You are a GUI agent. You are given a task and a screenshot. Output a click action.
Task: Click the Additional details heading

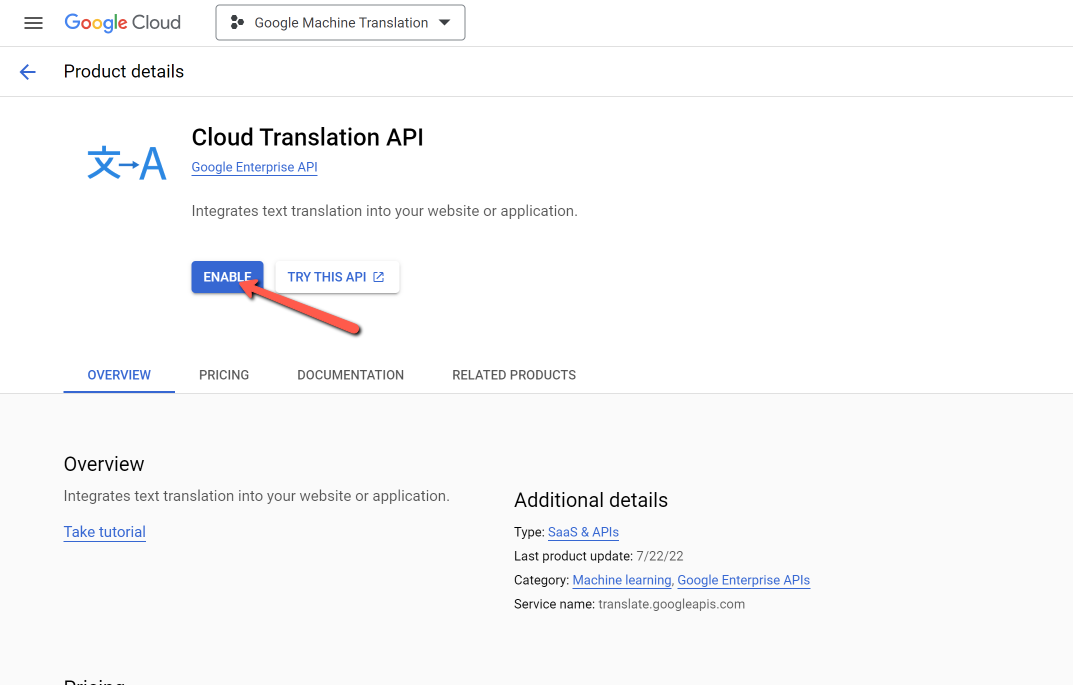click(591, 500)
